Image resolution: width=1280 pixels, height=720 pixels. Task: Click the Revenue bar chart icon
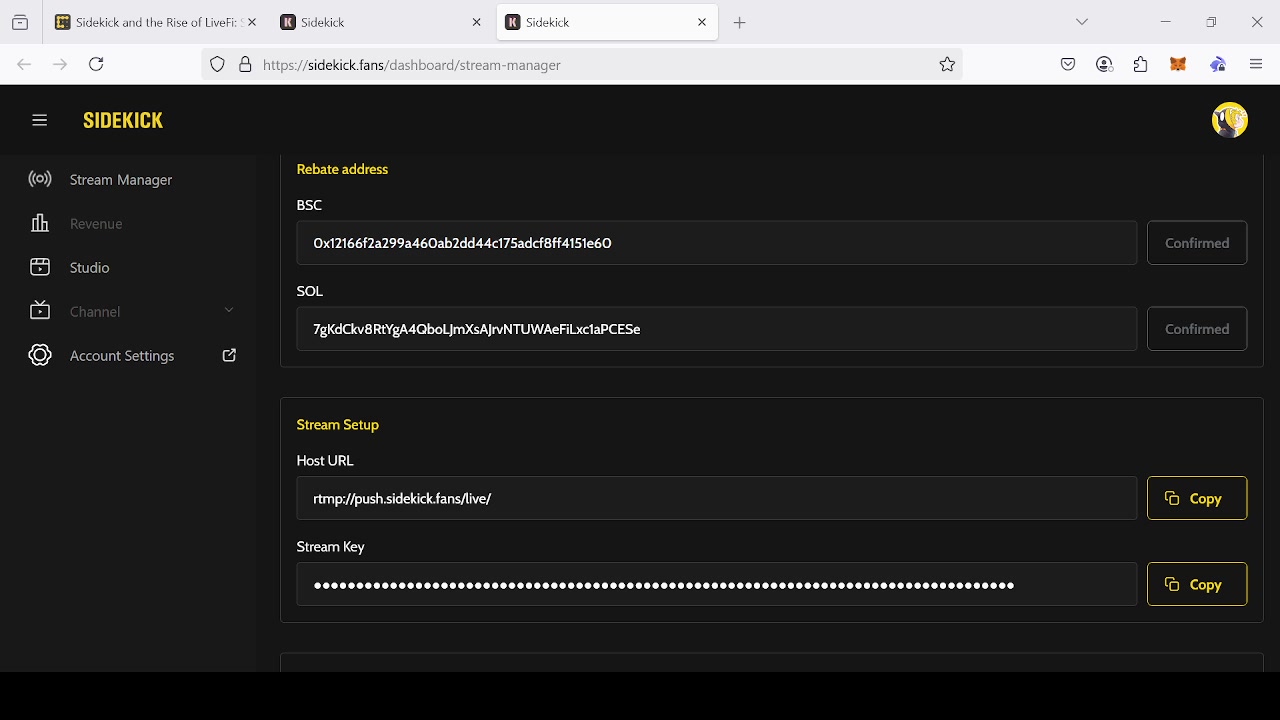point(40,223)
